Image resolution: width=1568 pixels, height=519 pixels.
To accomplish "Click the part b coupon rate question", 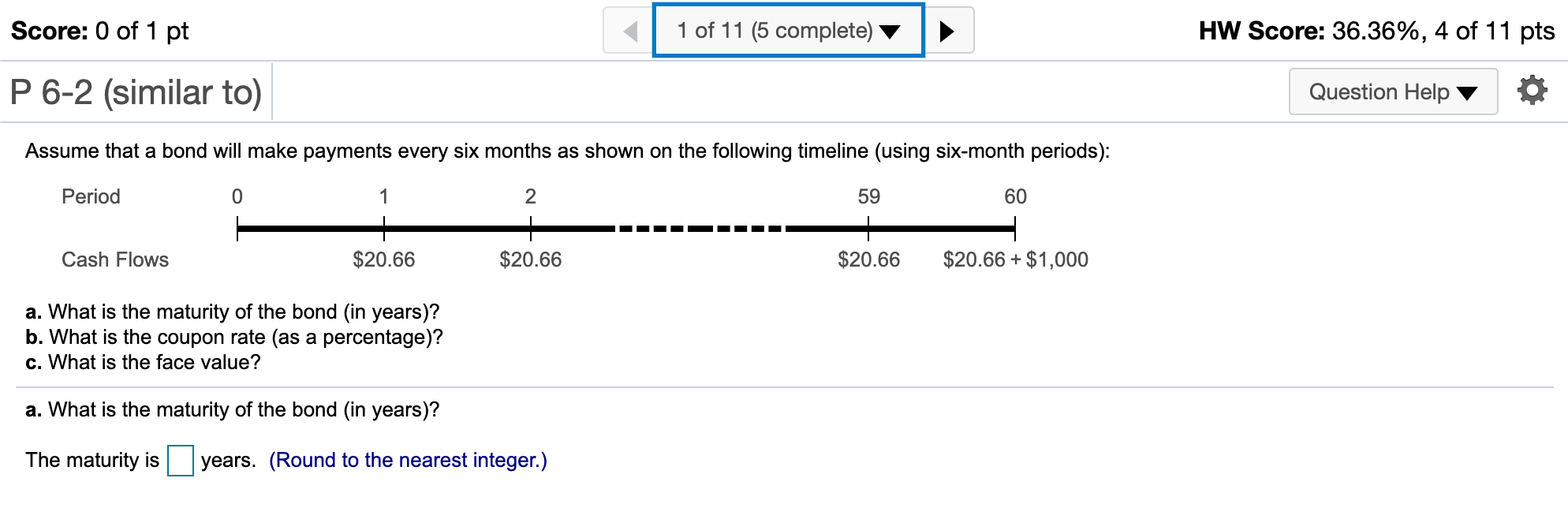I will (234, 337).
